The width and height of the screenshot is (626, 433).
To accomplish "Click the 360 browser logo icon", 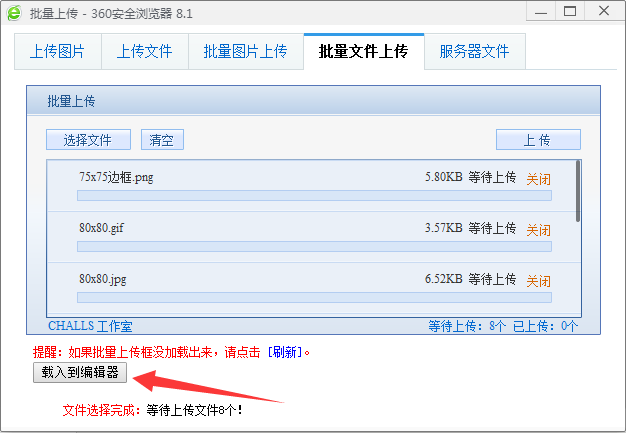I will pos(14,13).
